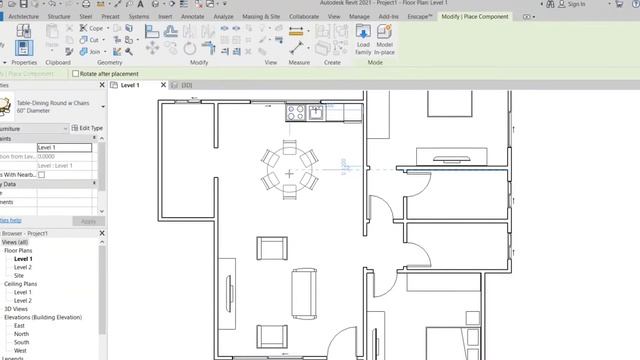The image size is (640, 360).
Task: Click the Apply button in Properties
Action: pyautogui.click(x=89, y=221)
